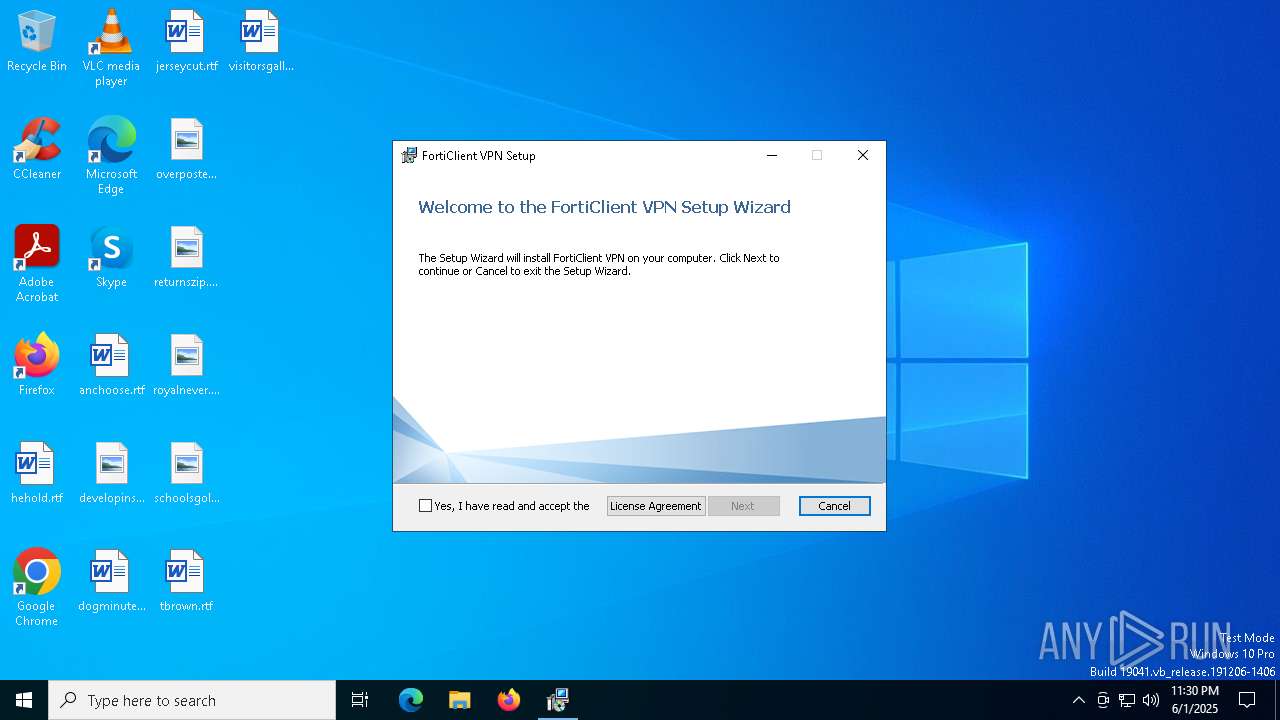Select the developins... image file

(111, 474)
